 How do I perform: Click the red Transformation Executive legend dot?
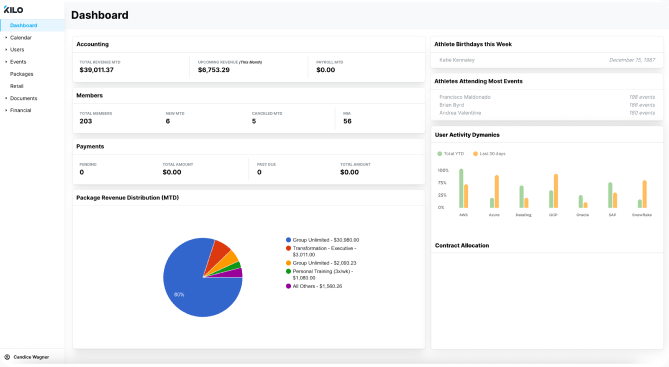pos(288,248)
